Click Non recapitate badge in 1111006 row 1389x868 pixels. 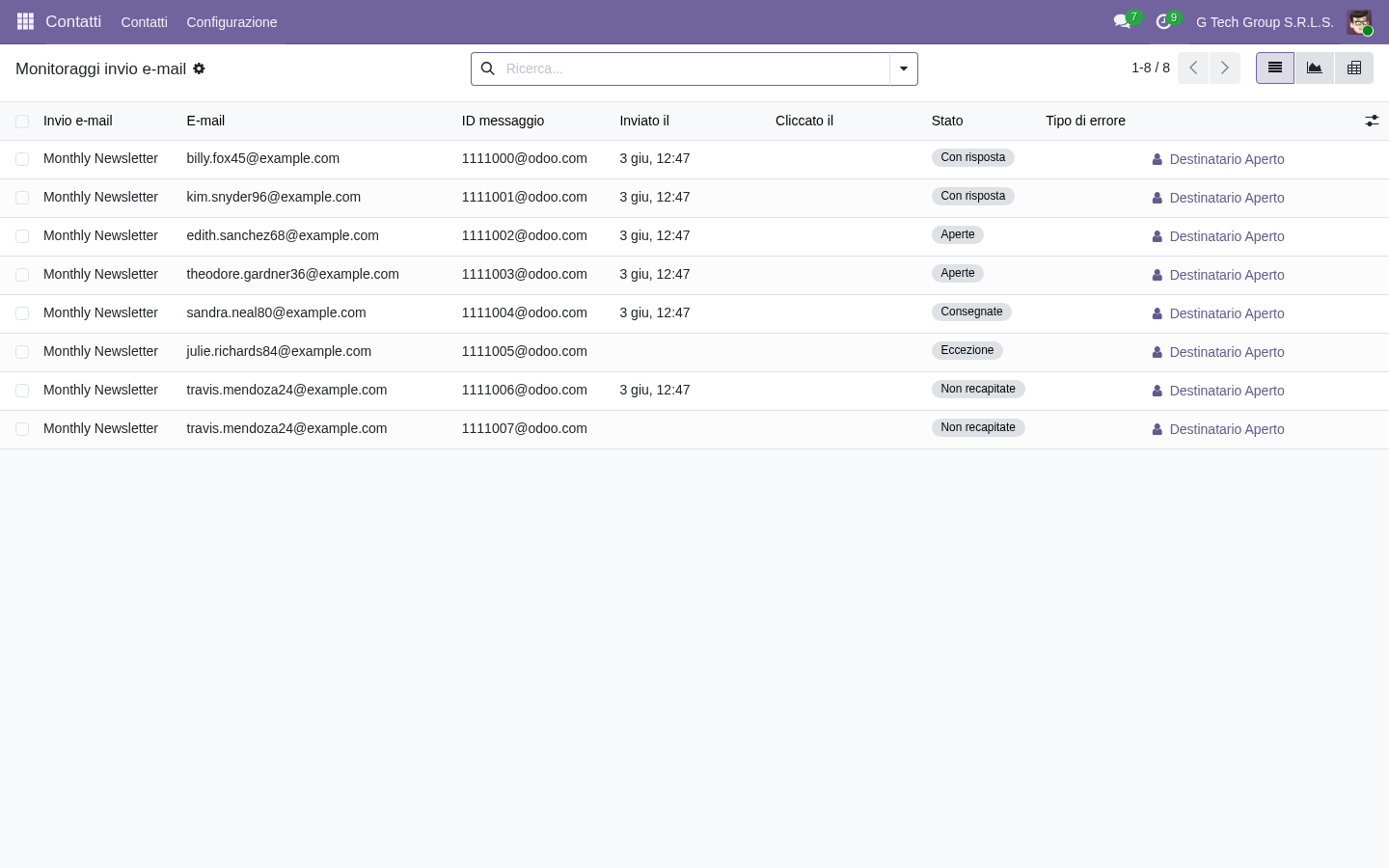(978, 389)
